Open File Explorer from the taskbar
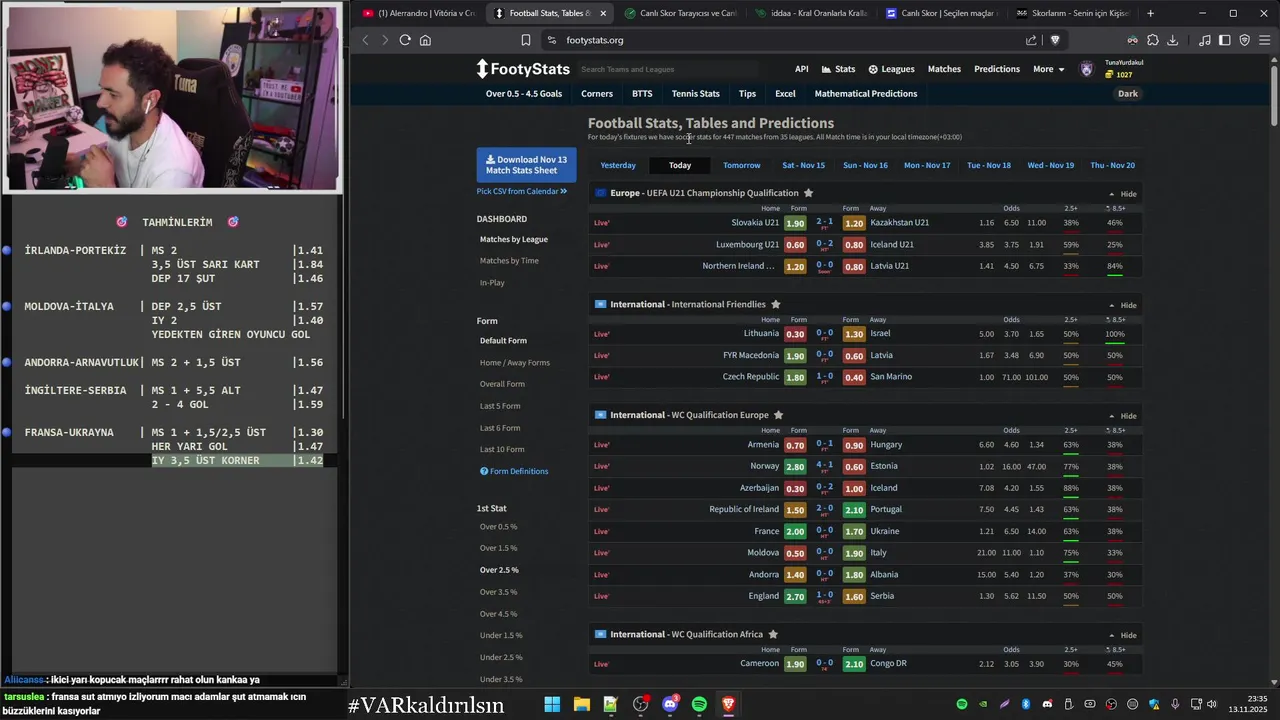 [581, 704]
